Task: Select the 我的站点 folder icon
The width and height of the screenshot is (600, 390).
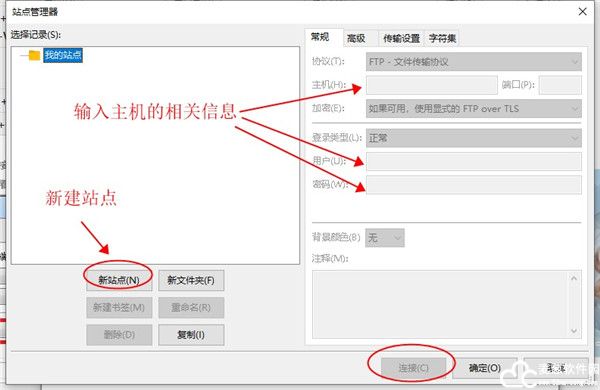Action: point(34,55)
